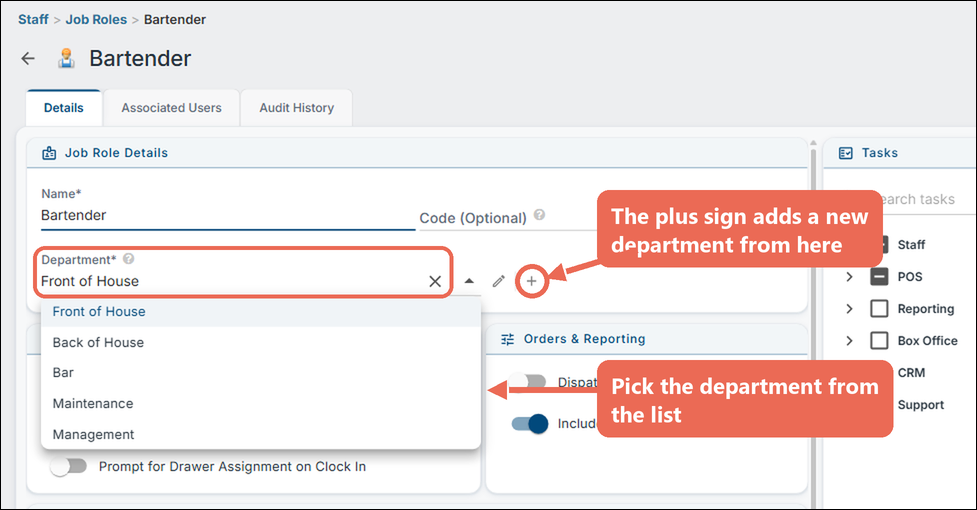This screenshot has width=977, height=510.
Task: Pick Management from the department list
Action: (260, 434)
